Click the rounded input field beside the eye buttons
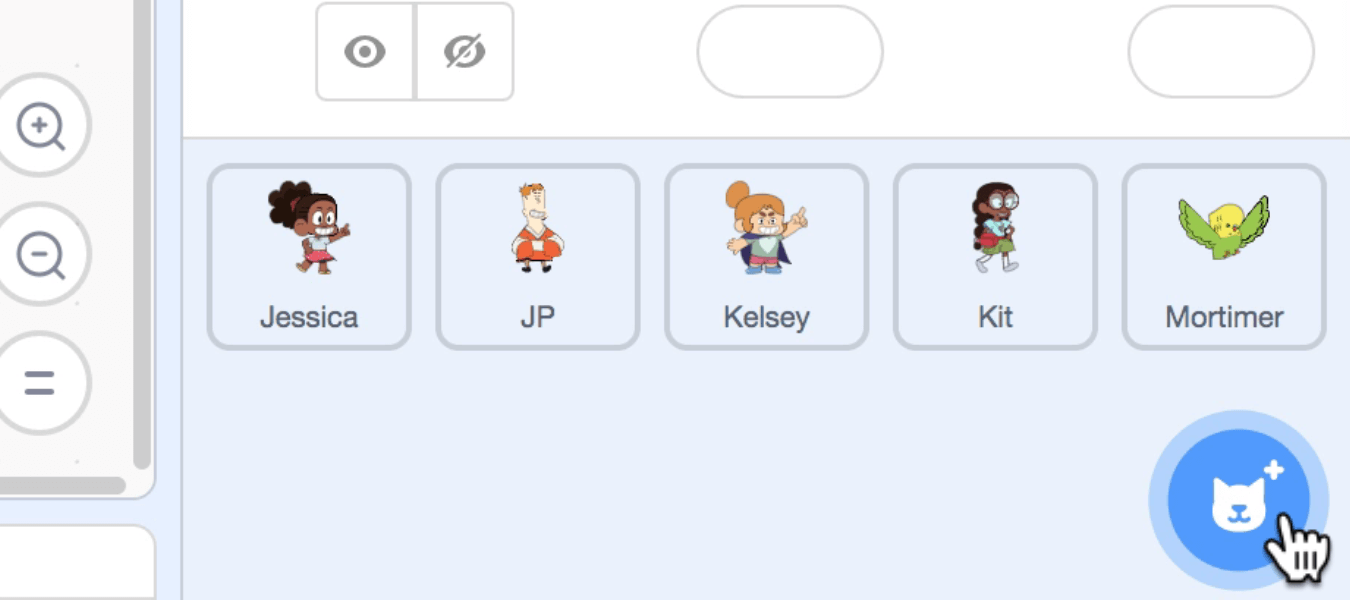Viewport: 1350px width, 600px height. [x=790, y=52]
